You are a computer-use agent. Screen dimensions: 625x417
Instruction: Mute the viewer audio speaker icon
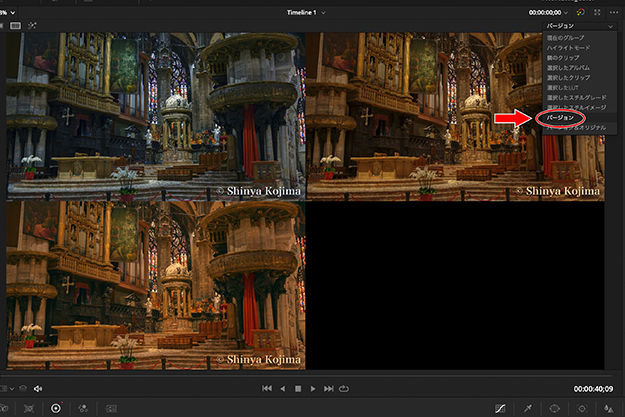38,388
